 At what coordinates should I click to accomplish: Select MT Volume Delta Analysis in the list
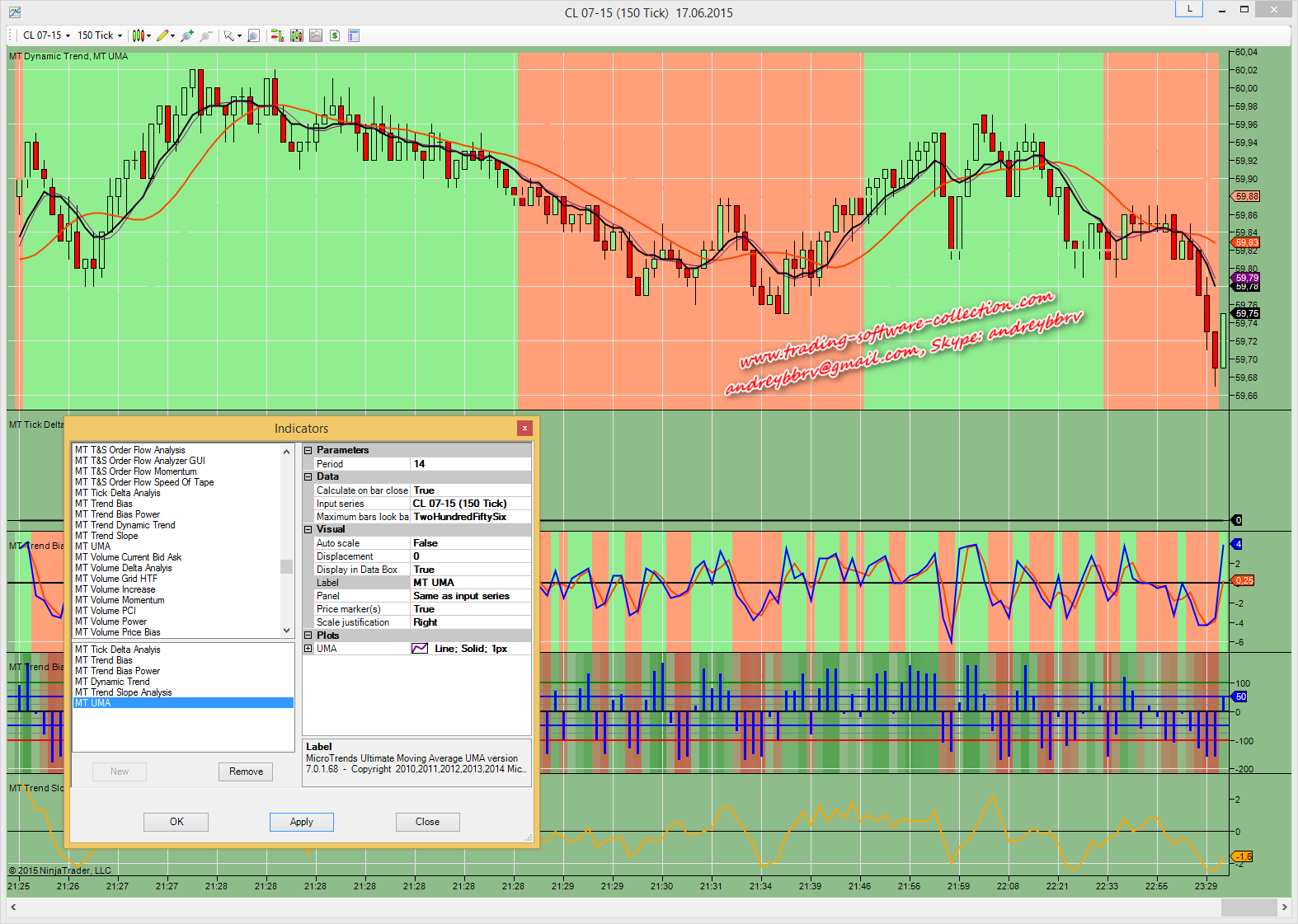click(124, 568)
